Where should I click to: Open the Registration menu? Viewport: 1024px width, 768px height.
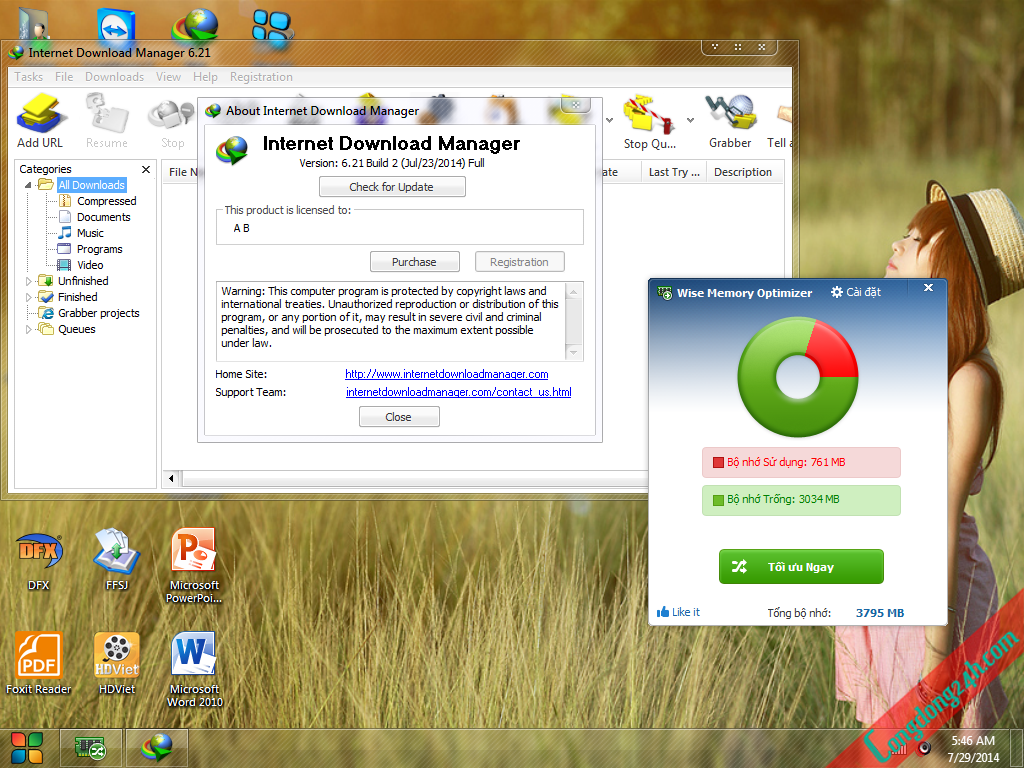(261, 77)
